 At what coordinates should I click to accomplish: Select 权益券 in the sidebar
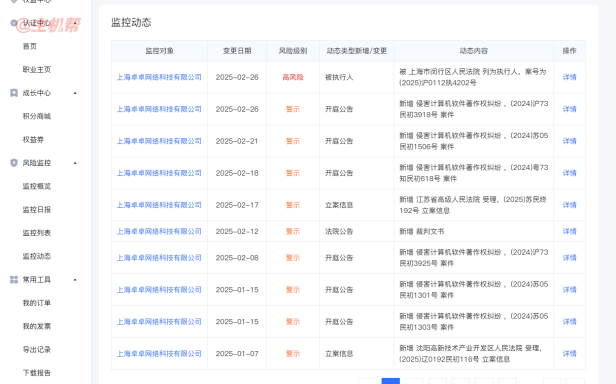[x=33, y=140]
